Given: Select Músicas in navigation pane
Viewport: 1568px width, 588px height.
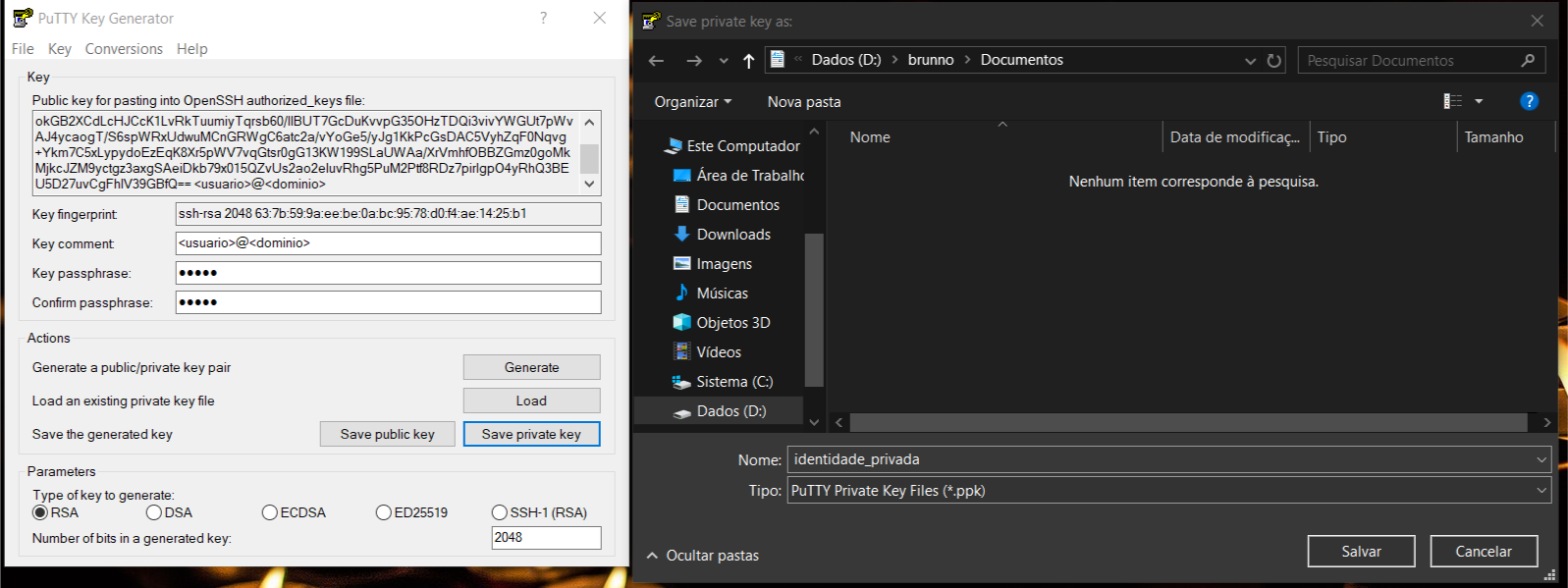Looking at the screenshot, I should pos(722,294).
